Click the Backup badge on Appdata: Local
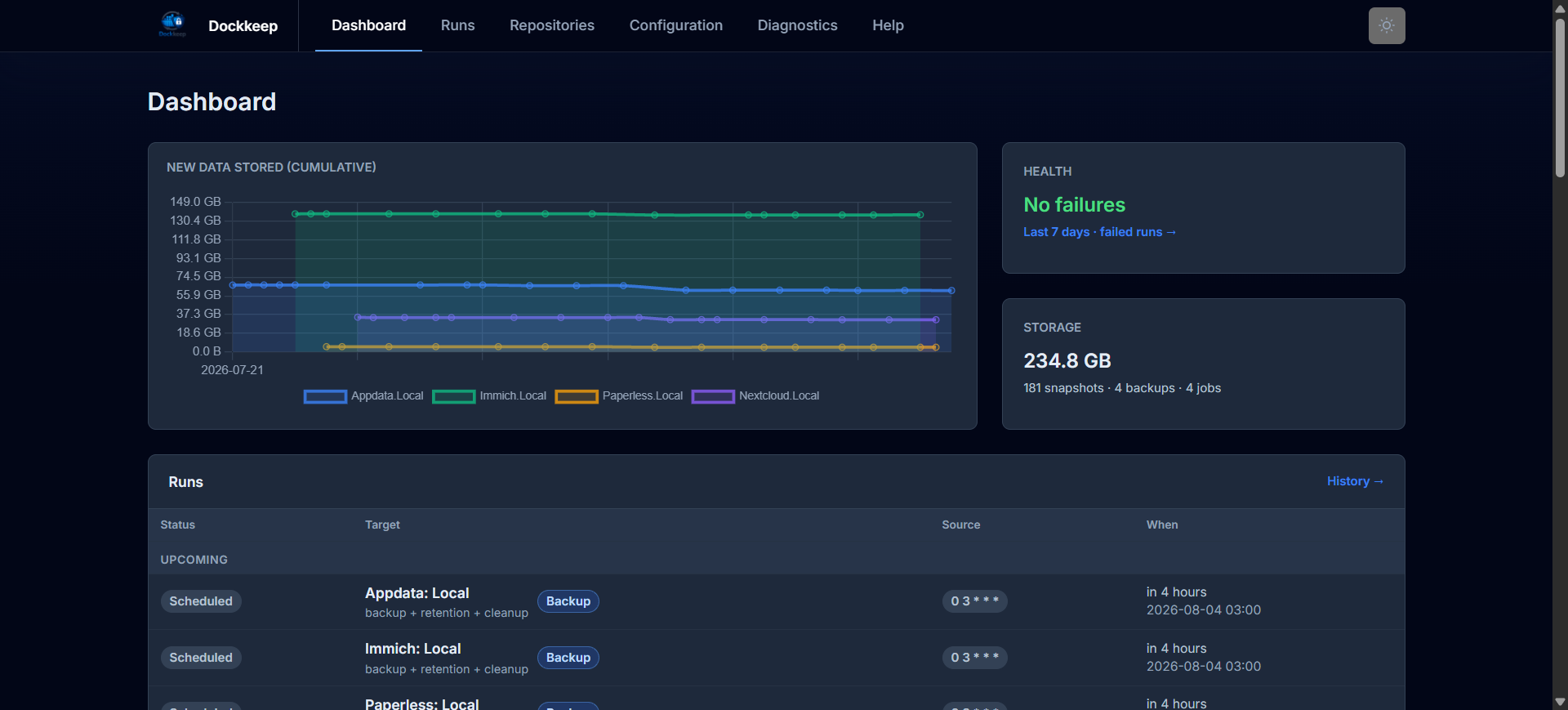Viewport: 1568px width, 710px height. (x=568, y=601)
